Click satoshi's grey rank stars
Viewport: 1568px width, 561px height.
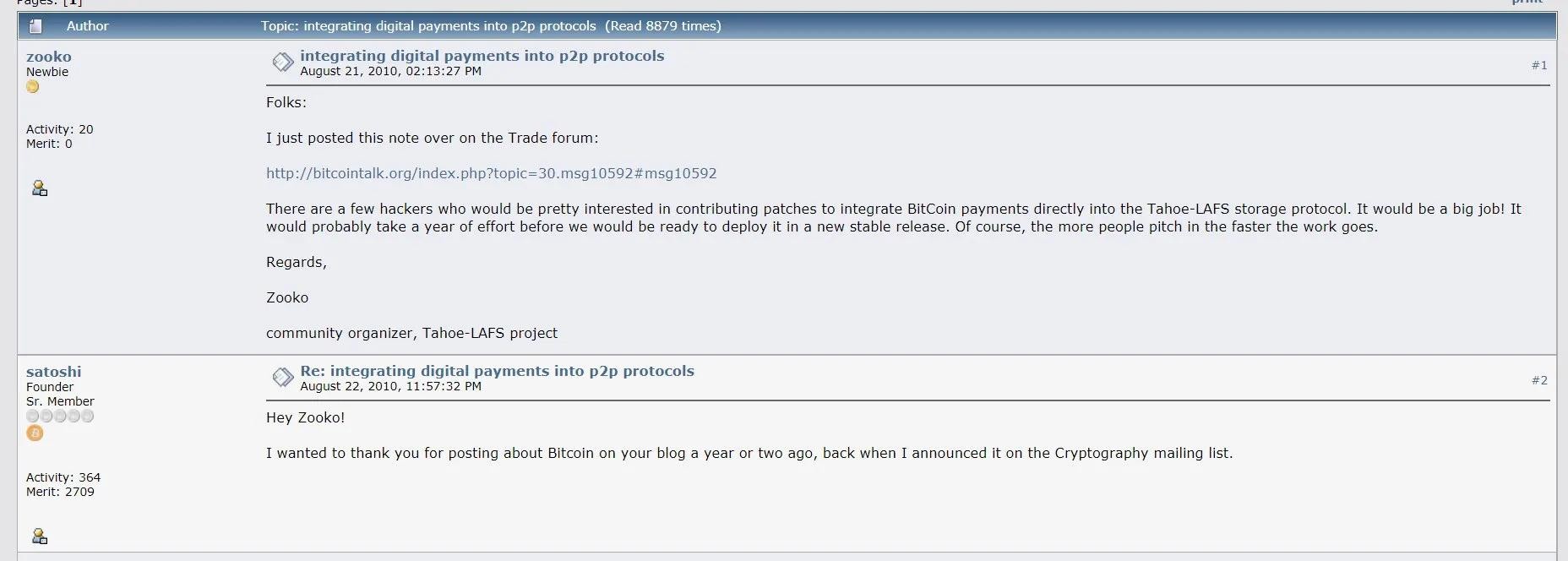pos(60,417)
